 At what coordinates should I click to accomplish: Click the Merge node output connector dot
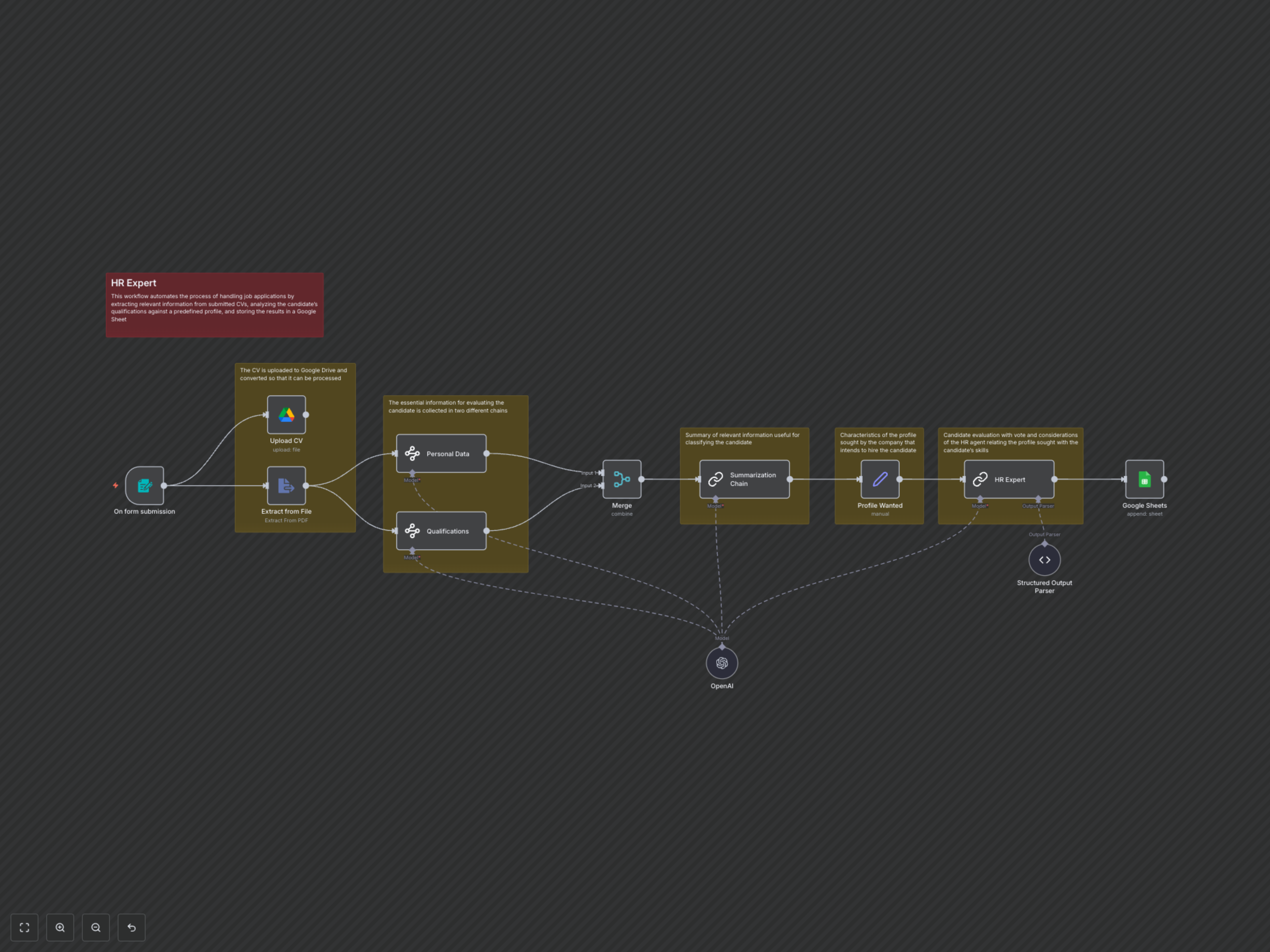[x=641, y=479]
